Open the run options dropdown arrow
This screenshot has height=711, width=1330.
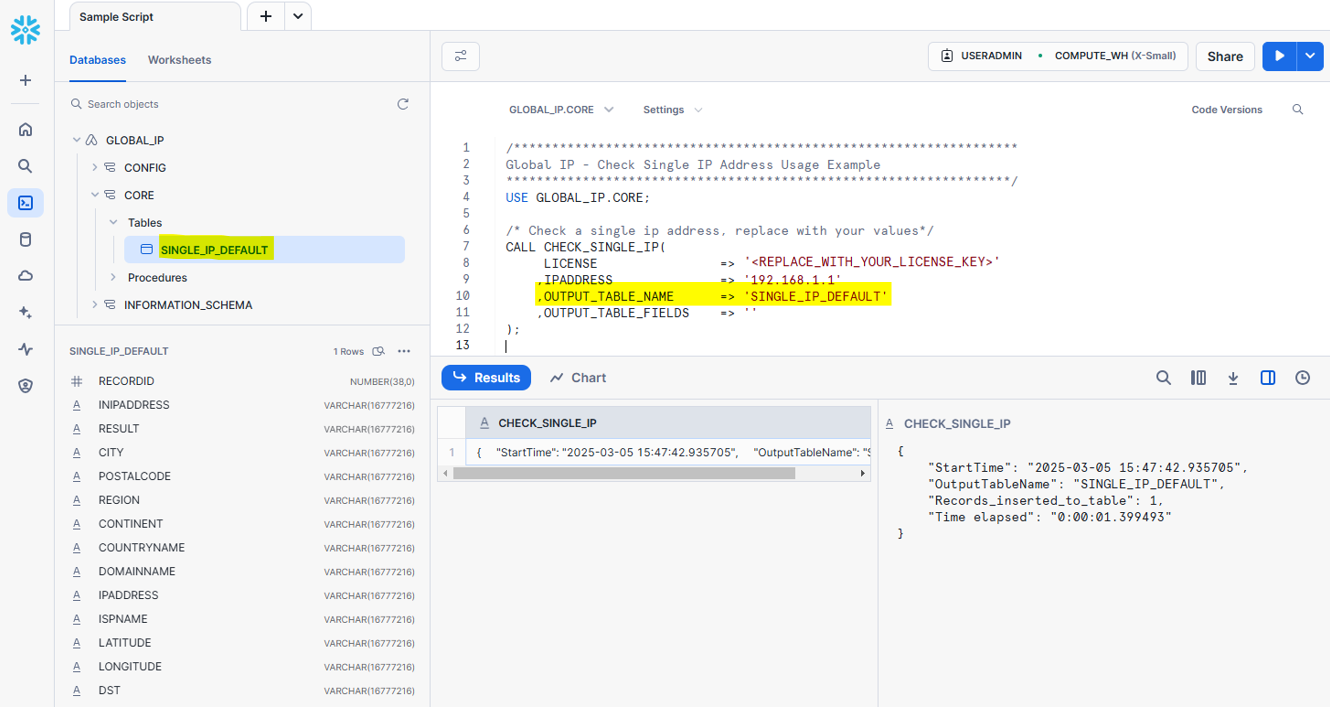(1310, 56)
